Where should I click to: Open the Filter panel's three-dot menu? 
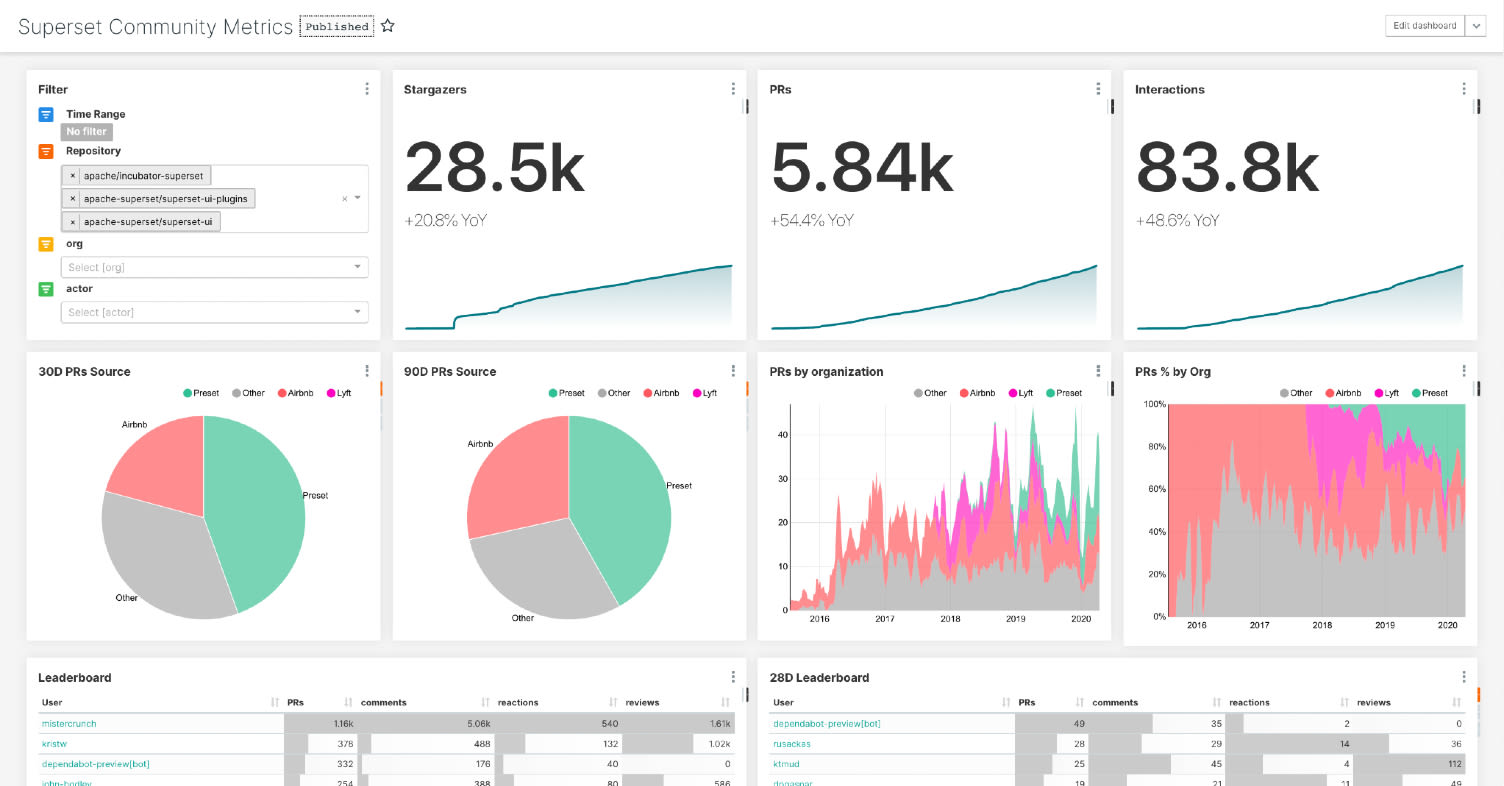[367, 89]
